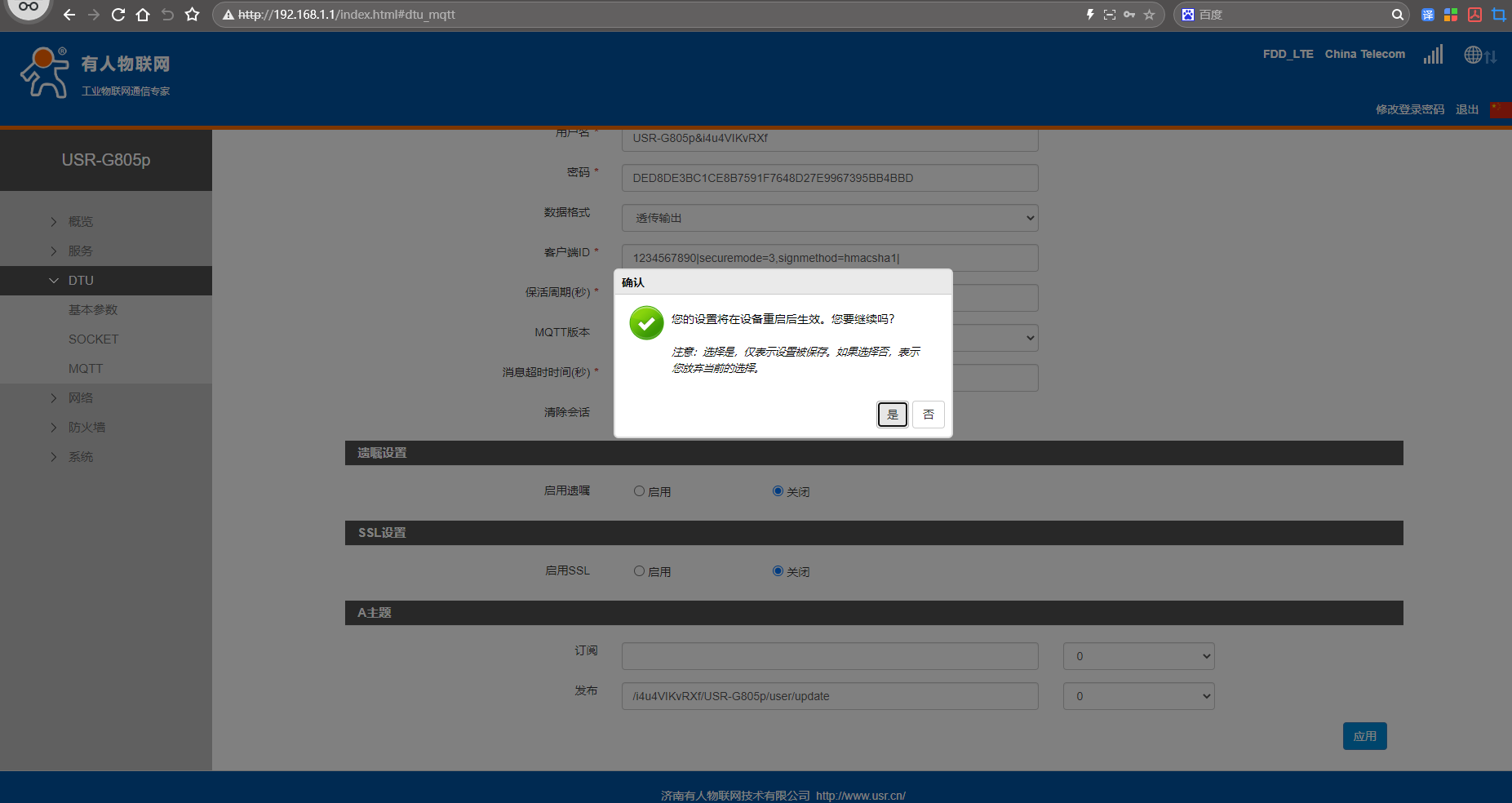
Task: Open the SOCKET menu item
Action: 93,339
